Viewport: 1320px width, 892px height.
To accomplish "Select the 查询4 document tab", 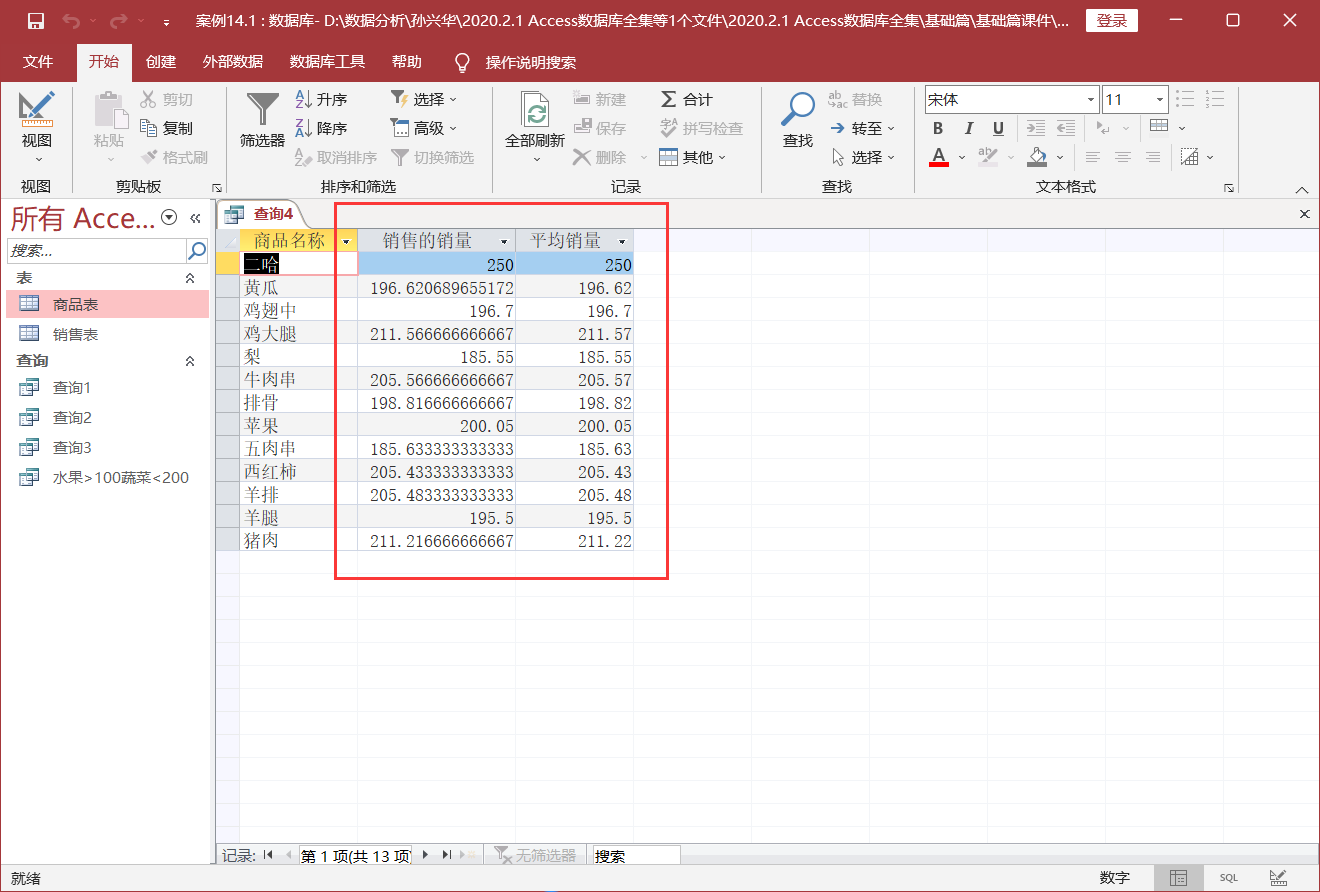I will (262, 214).
